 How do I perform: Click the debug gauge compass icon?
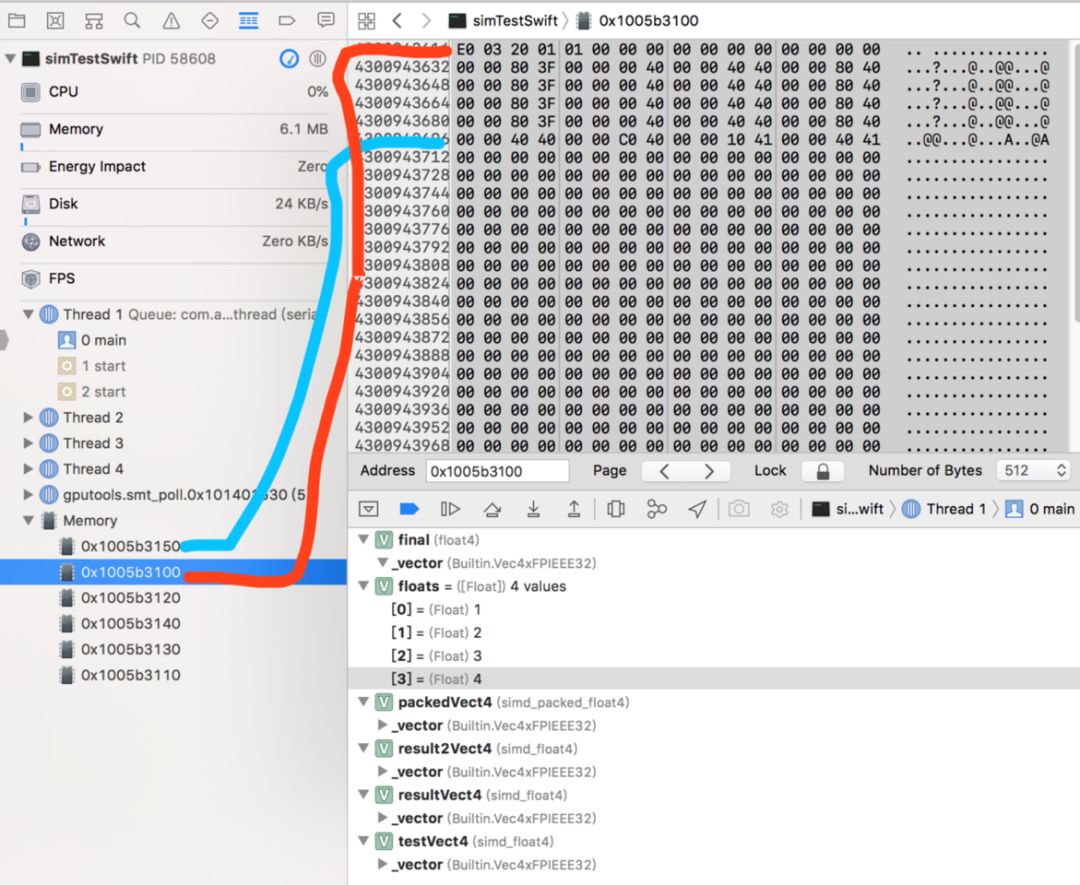[289, 59]
